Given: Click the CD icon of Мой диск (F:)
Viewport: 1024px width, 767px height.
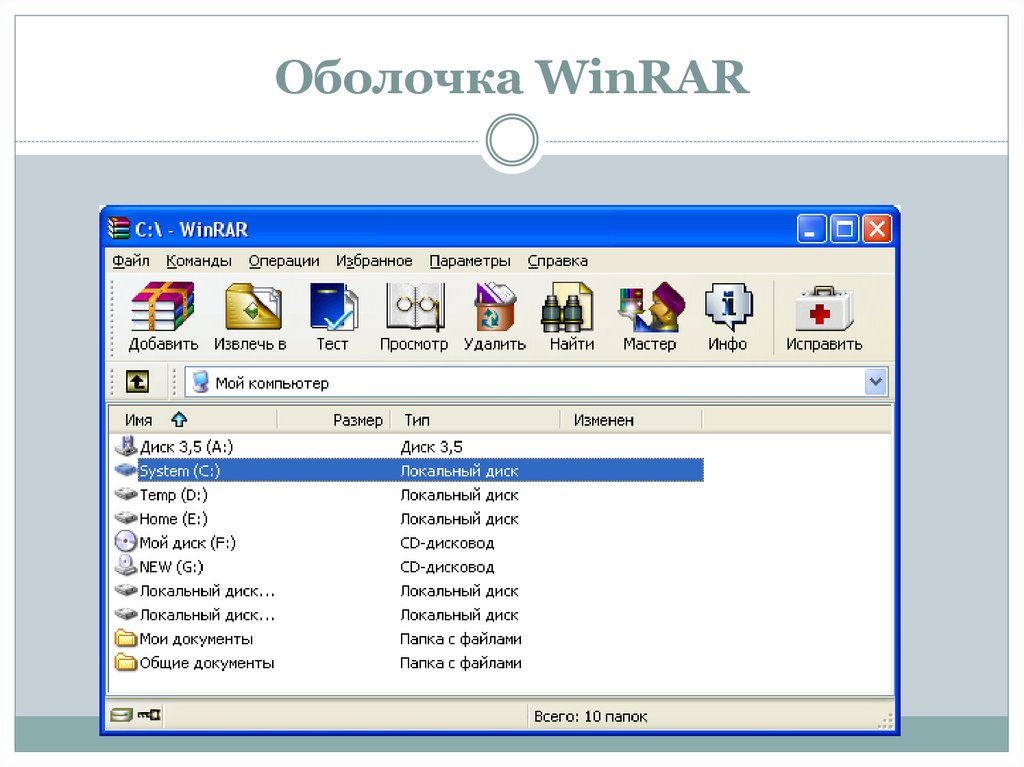Looking at the screenshot, I should pos(125,542).
